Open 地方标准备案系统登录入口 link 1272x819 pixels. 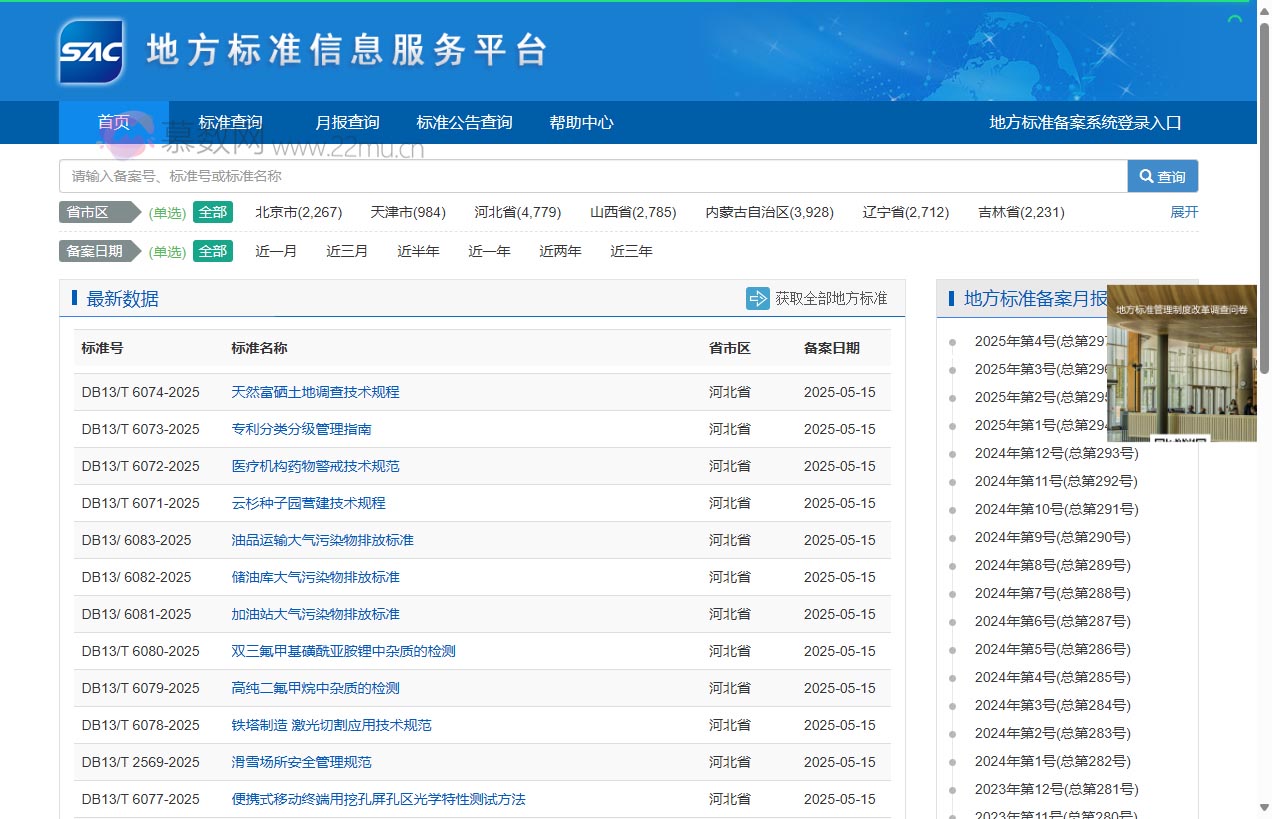click(x=1085, y=123)
